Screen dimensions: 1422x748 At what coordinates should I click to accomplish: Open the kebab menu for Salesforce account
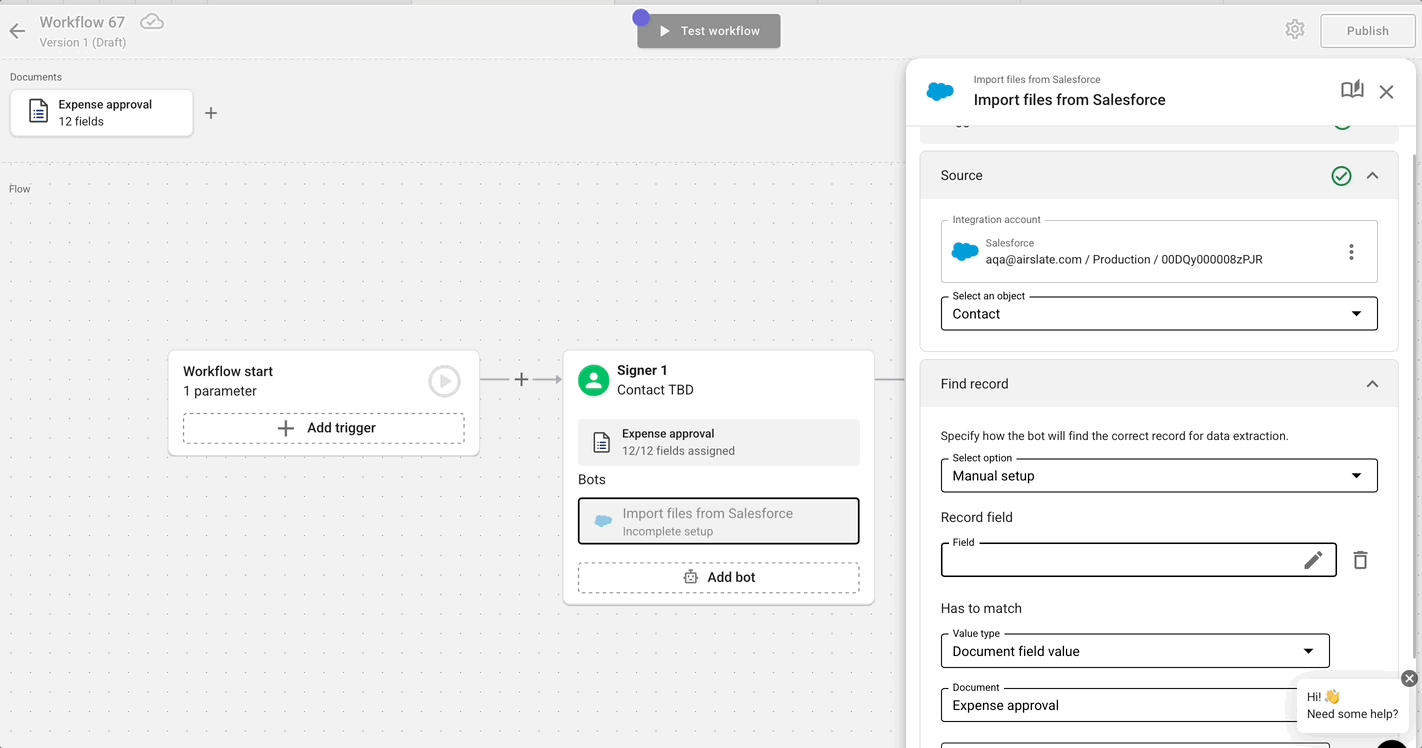(1351, 251)
